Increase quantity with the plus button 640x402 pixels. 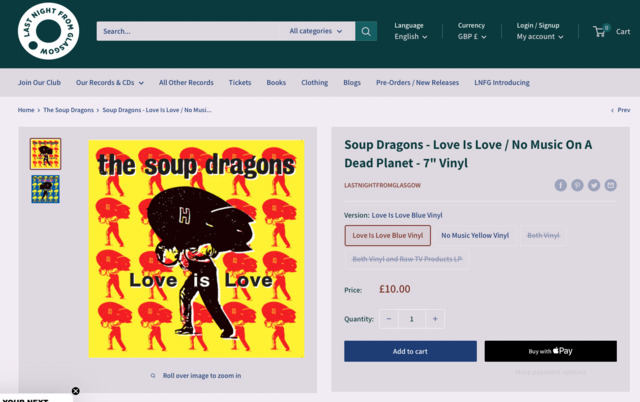(435, 319)
